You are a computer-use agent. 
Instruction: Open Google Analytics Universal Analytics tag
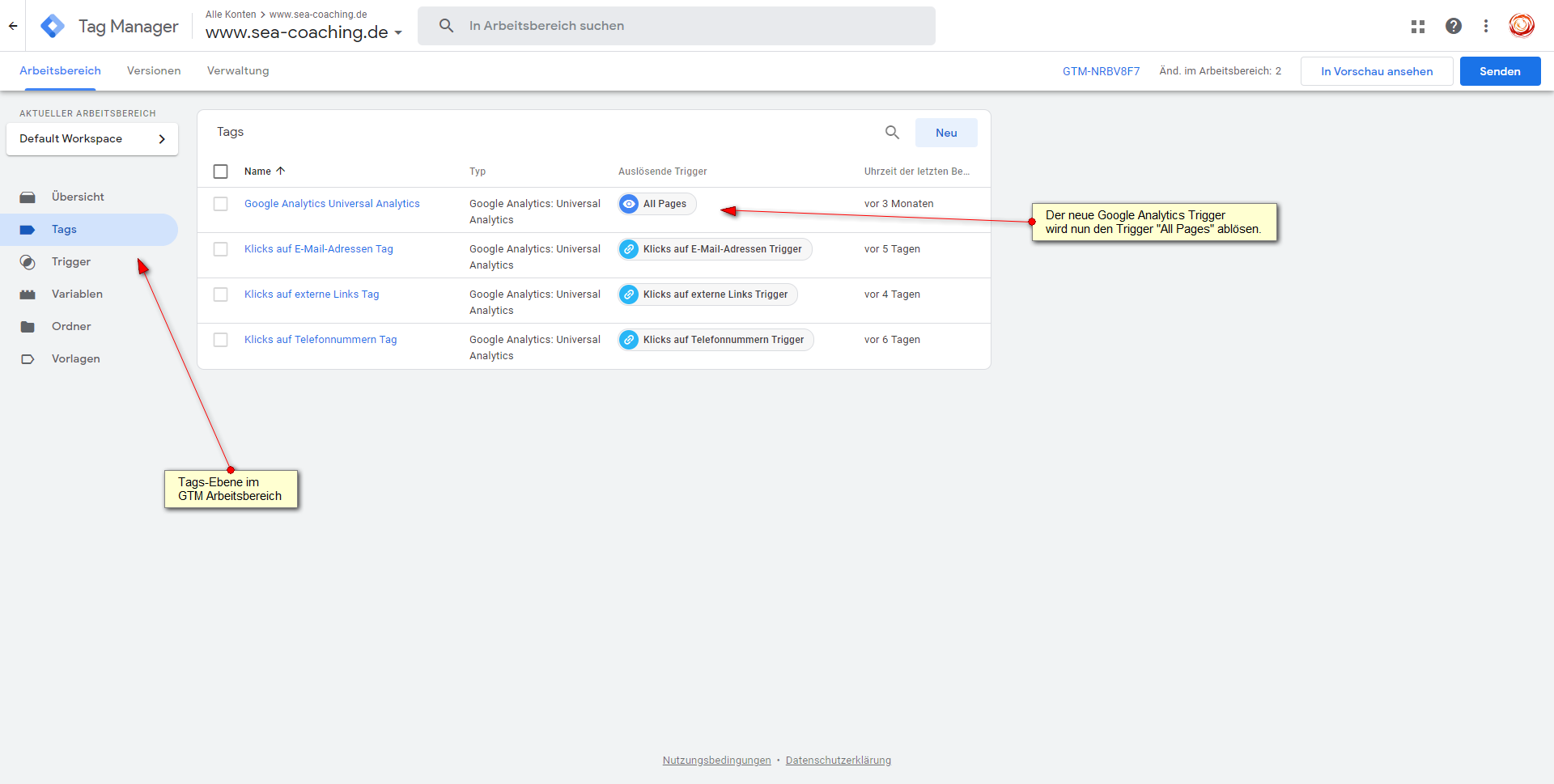pyautogui.click(x=332, y=204)
